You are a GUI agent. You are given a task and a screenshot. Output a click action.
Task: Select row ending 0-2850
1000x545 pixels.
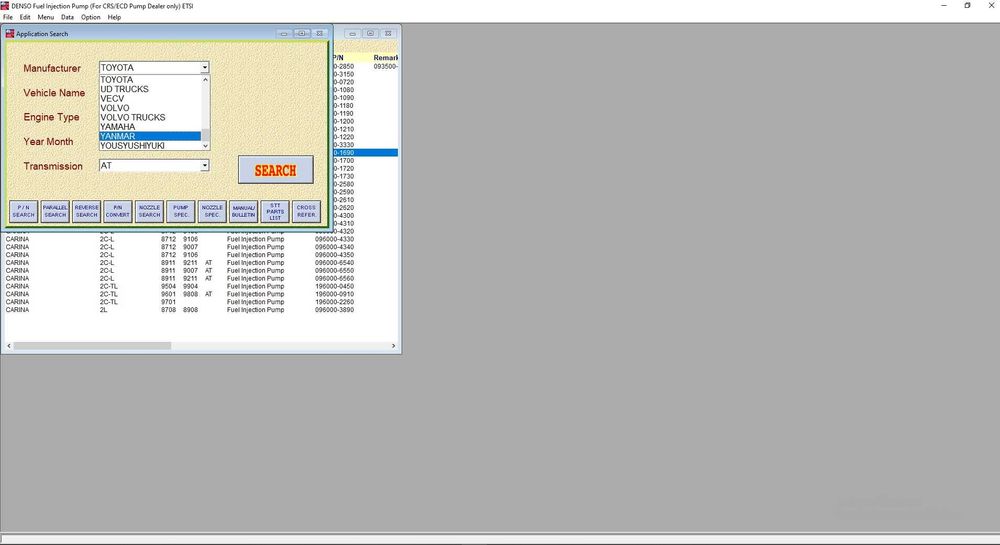click(365, 66)
